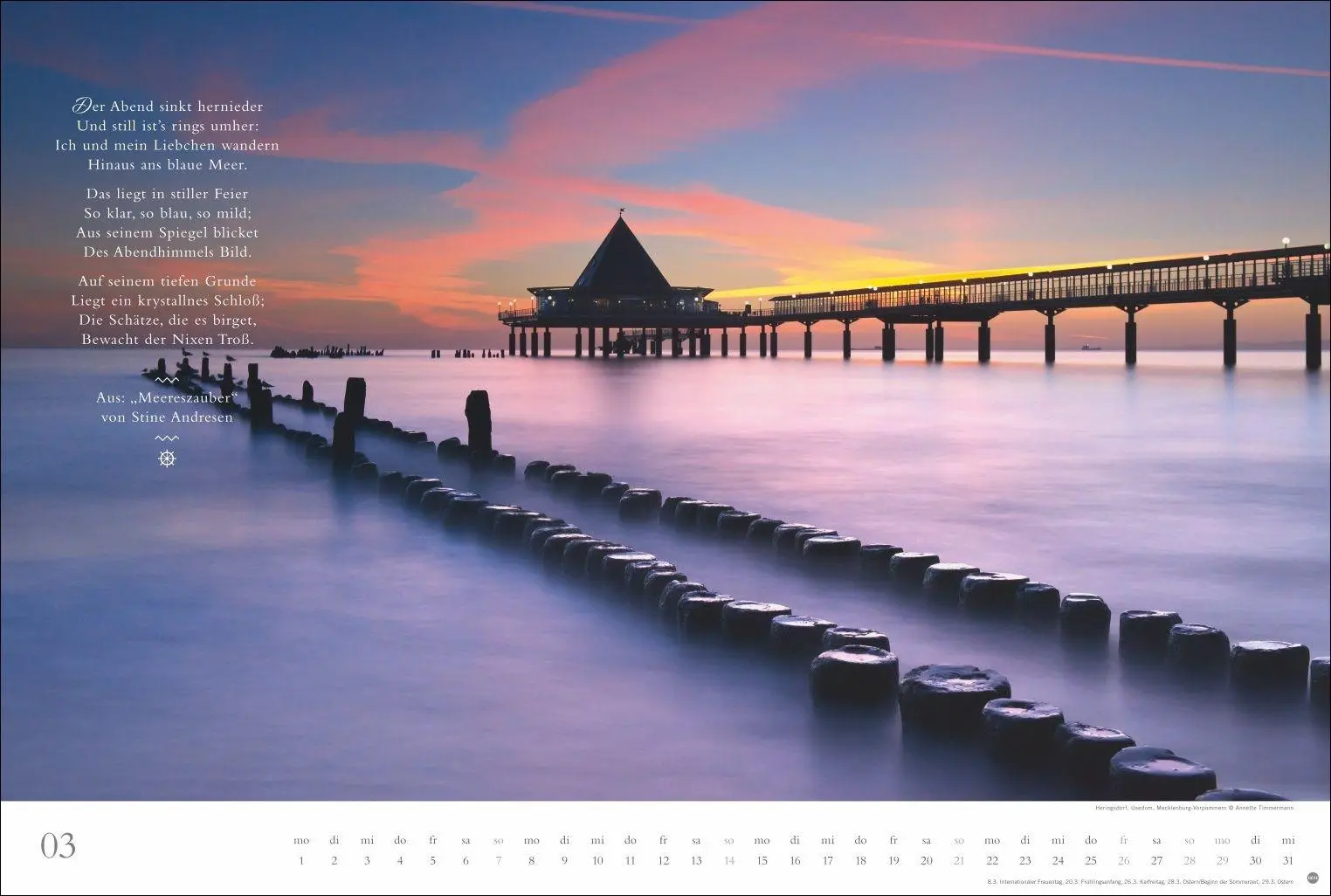1331x896 pixels.
Task: Select Sunday 21 in the calendar row
Action: click(x=959, y=860)
